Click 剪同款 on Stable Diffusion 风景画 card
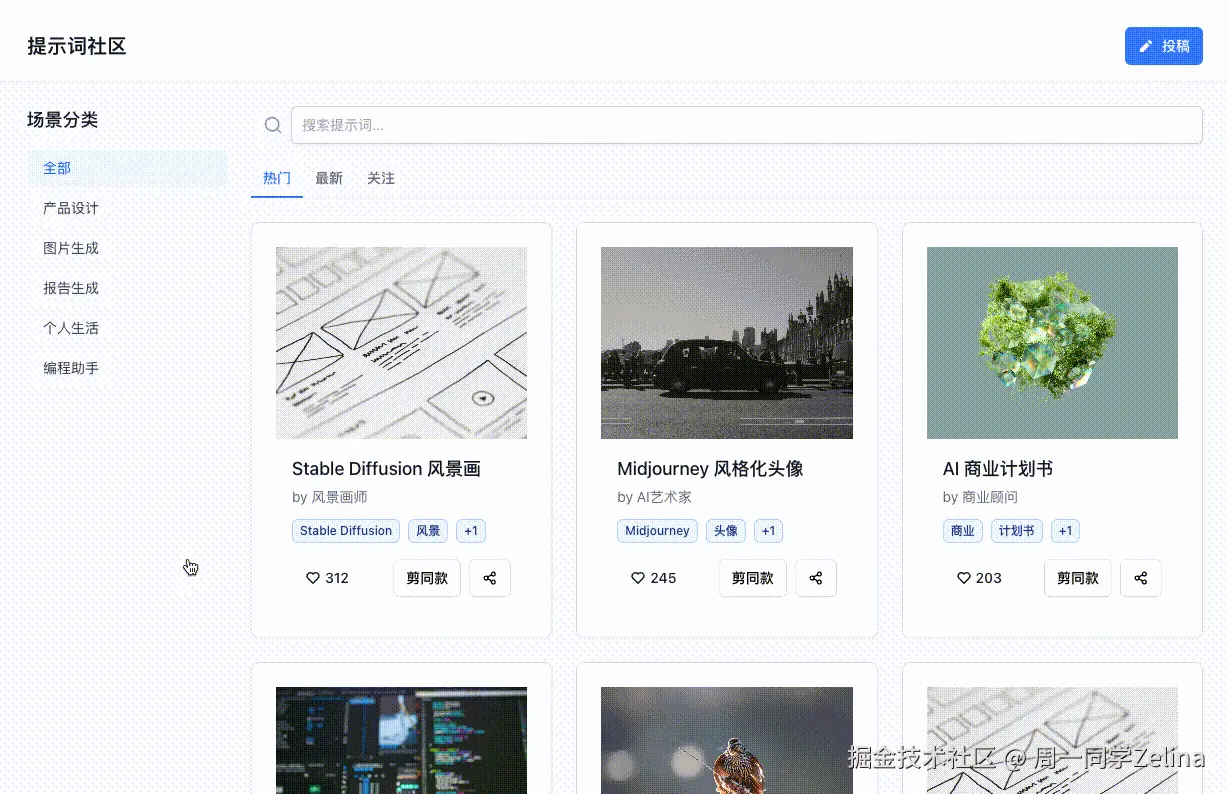The height and width of the screenshot is (794, 1228). 426,578
